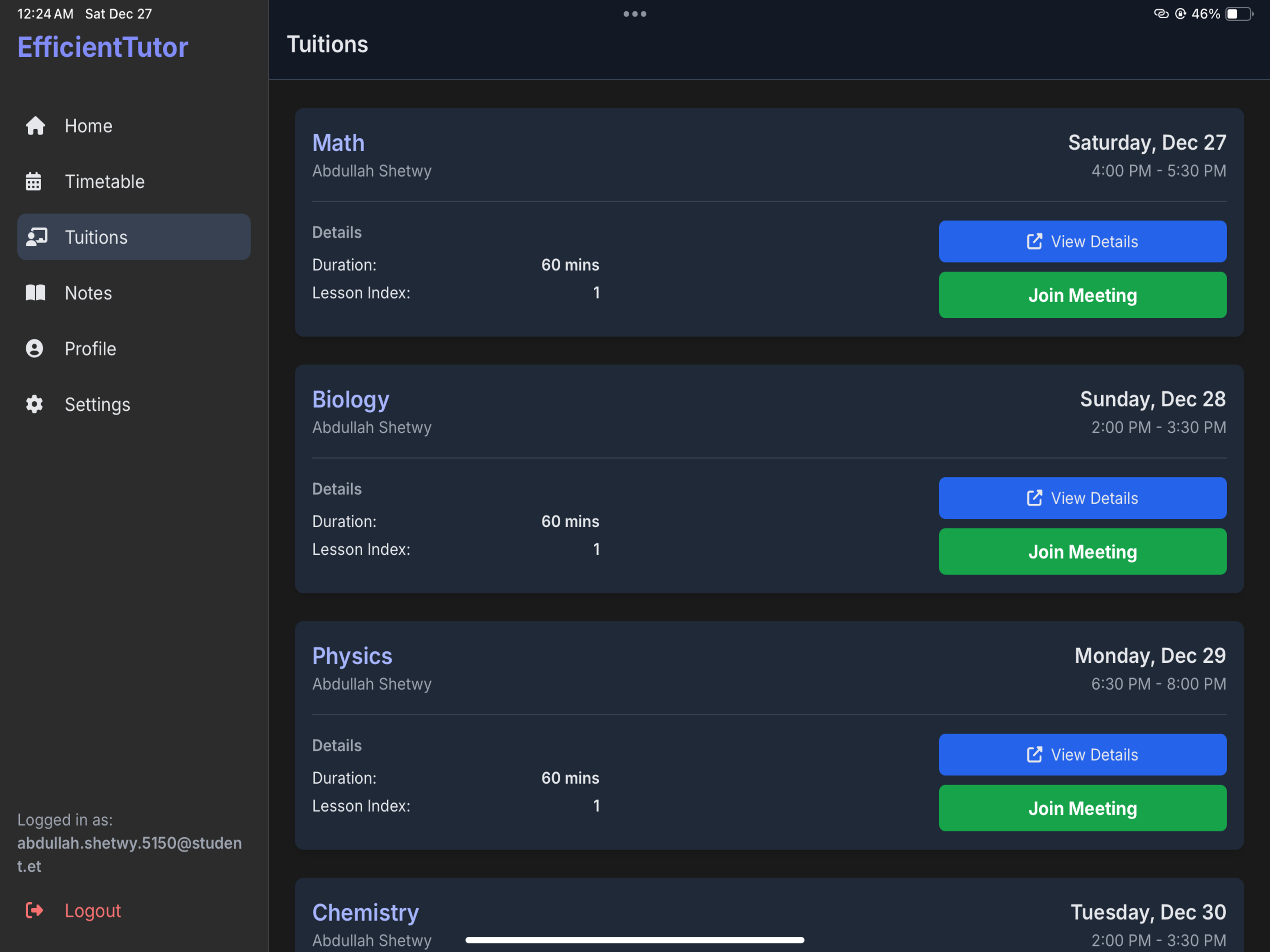Tap the home indicator bar at the bottom
The height and width of the screenshot is (952, 1270).
635,940
